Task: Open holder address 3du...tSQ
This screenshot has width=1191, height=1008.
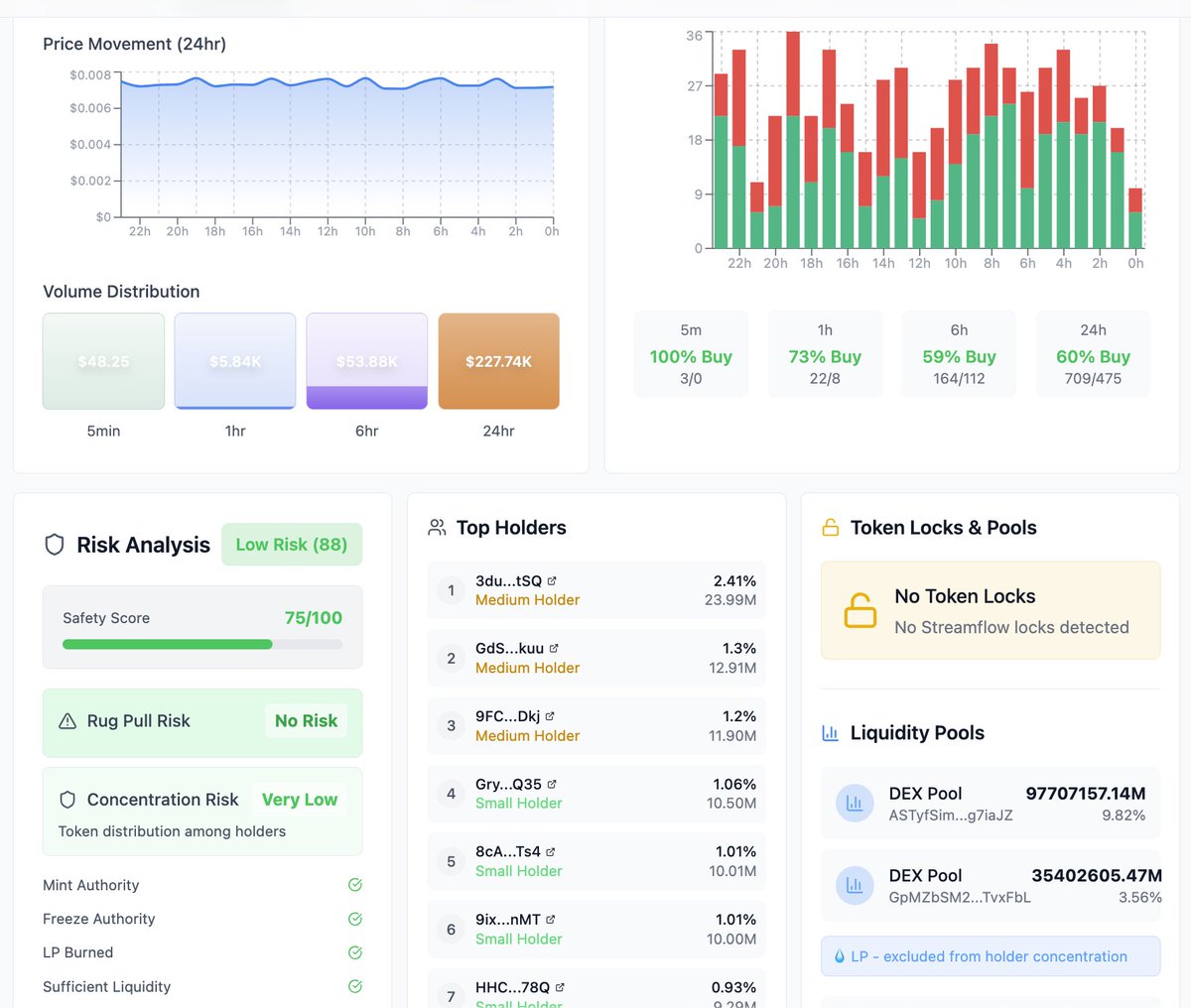Action: [x=509, y=580]
